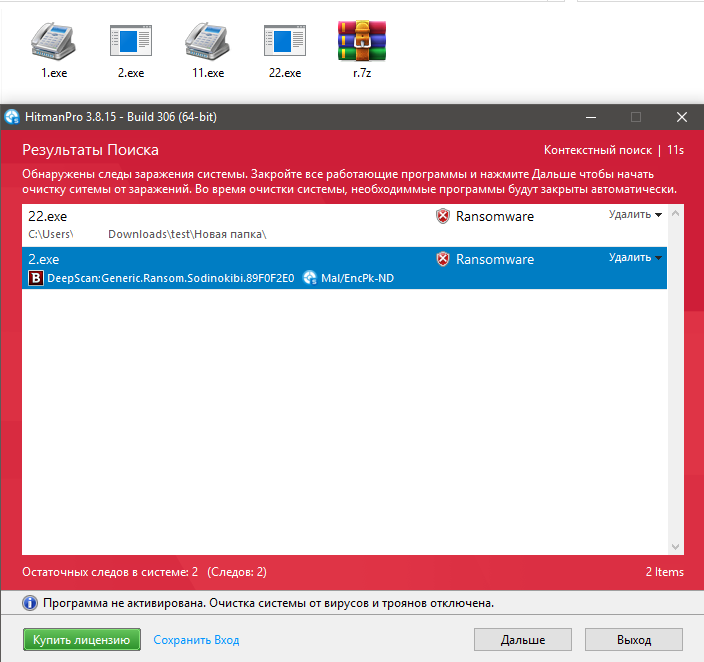Select the 22.exe file icon in folder
The height and width of the screenshot is (662, 704).
pyautogui.click(x=285, y=41)
